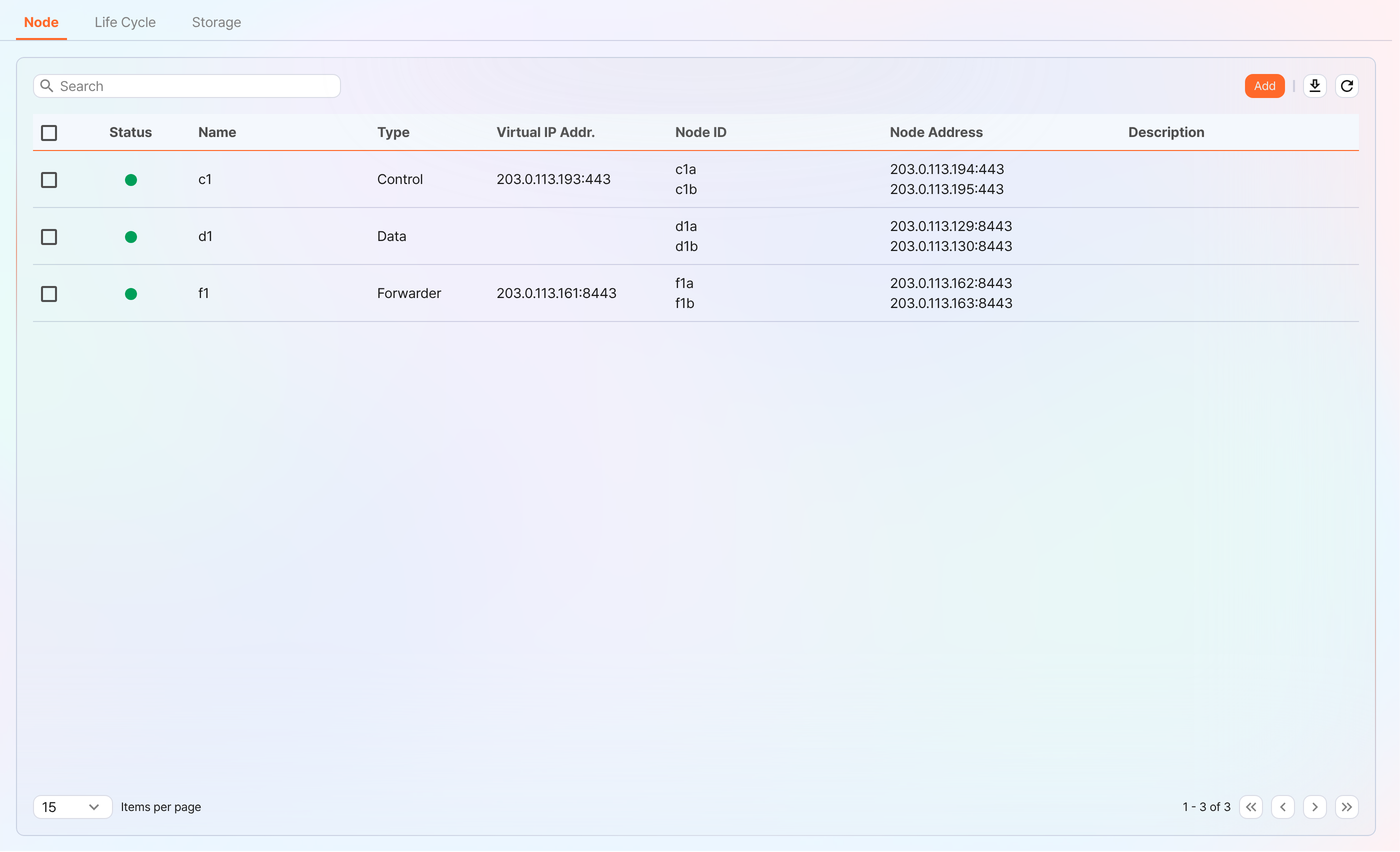This screenshot has height=852, width=1400.
Task: Click green status dot for c1
Action: click(x=130, y=180)
